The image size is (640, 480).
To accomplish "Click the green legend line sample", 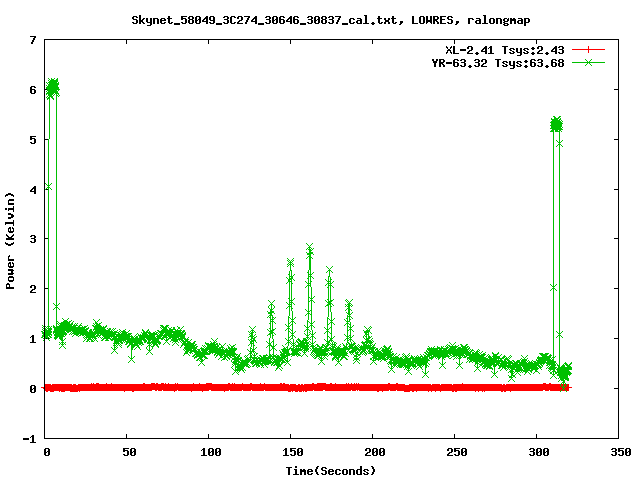I will click(x=588, y=63).
